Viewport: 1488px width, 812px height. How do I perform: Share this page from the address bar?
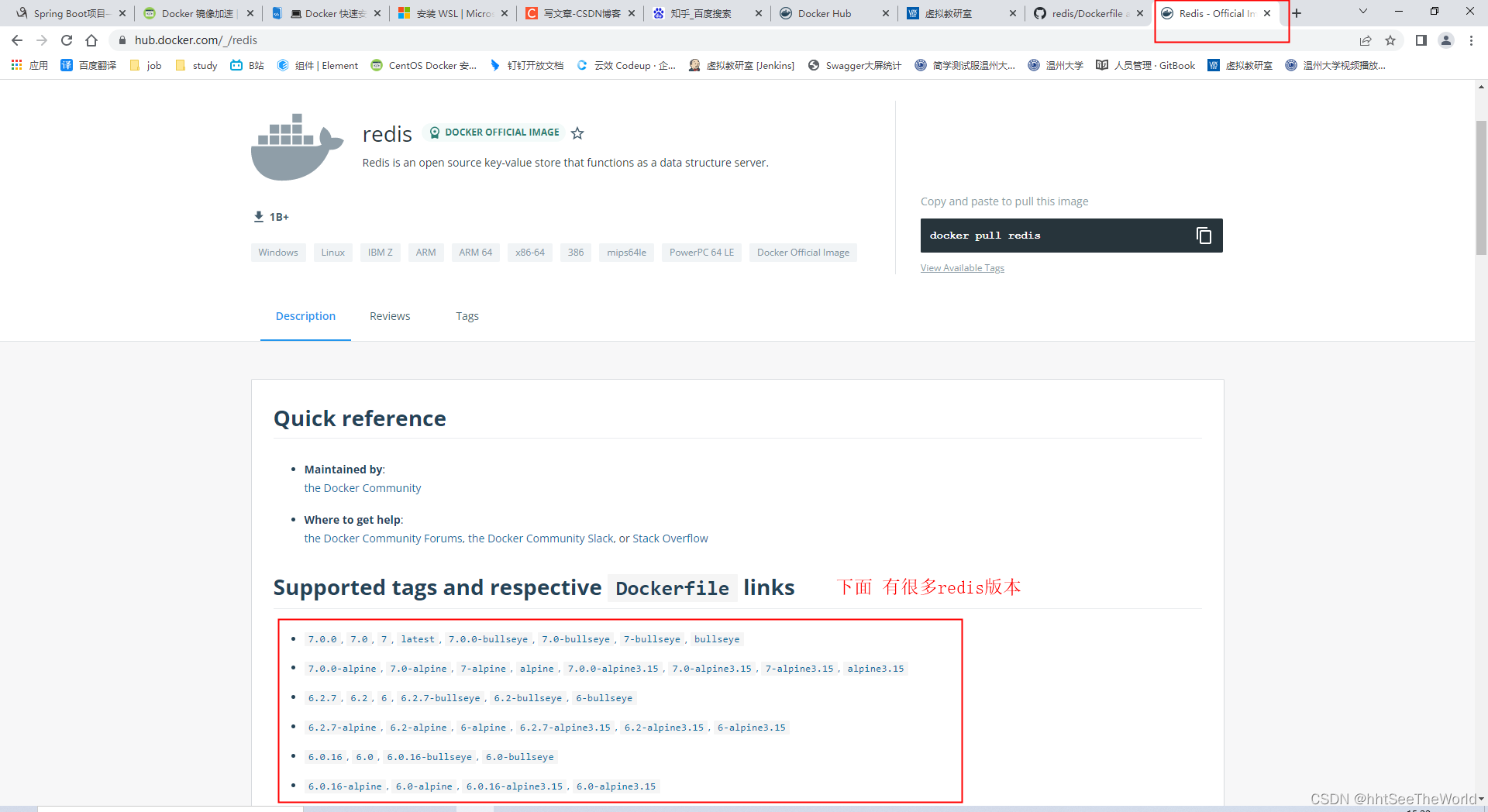click(1366, 40)
